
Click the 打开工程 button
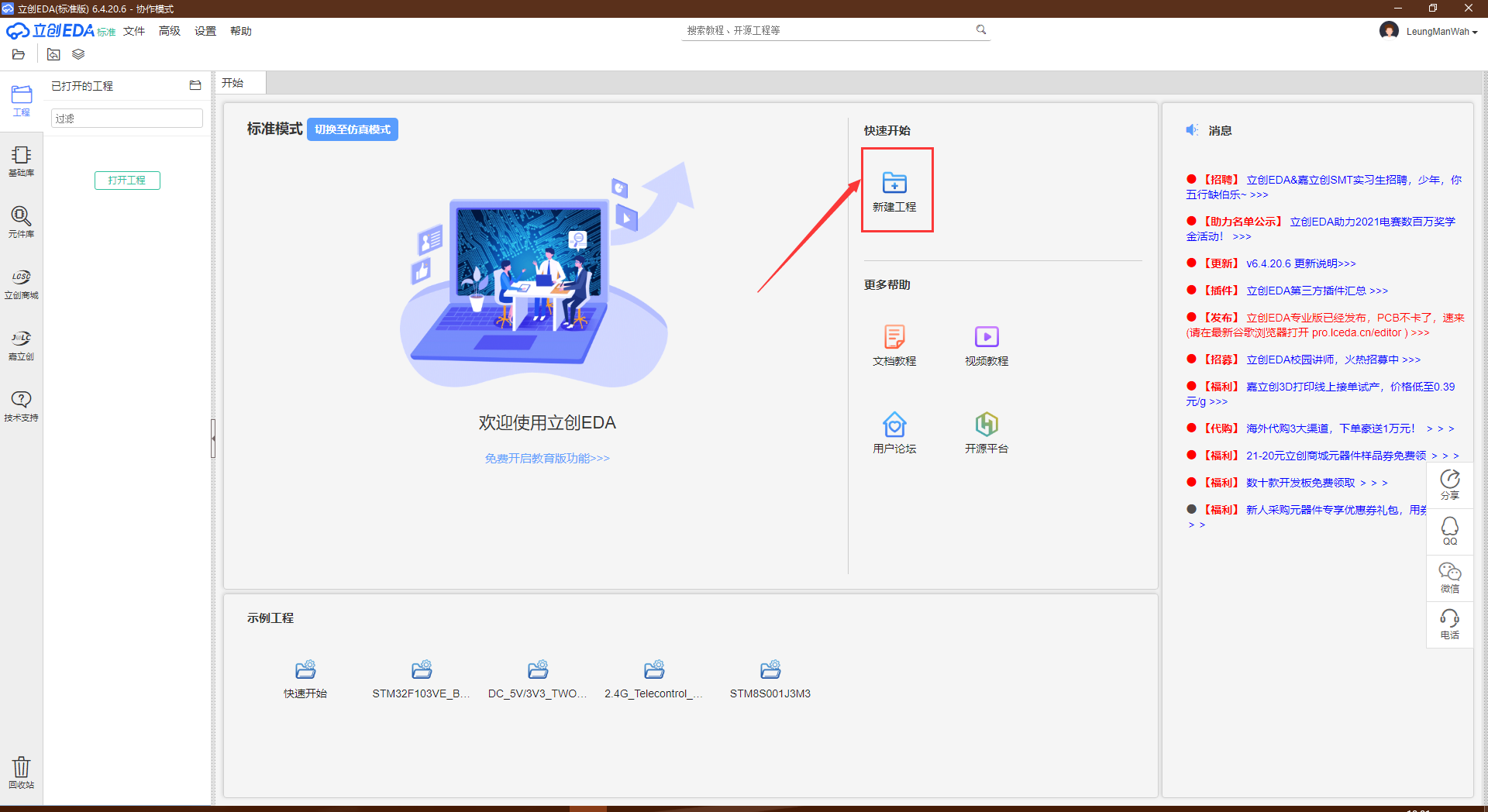(127, 180)
